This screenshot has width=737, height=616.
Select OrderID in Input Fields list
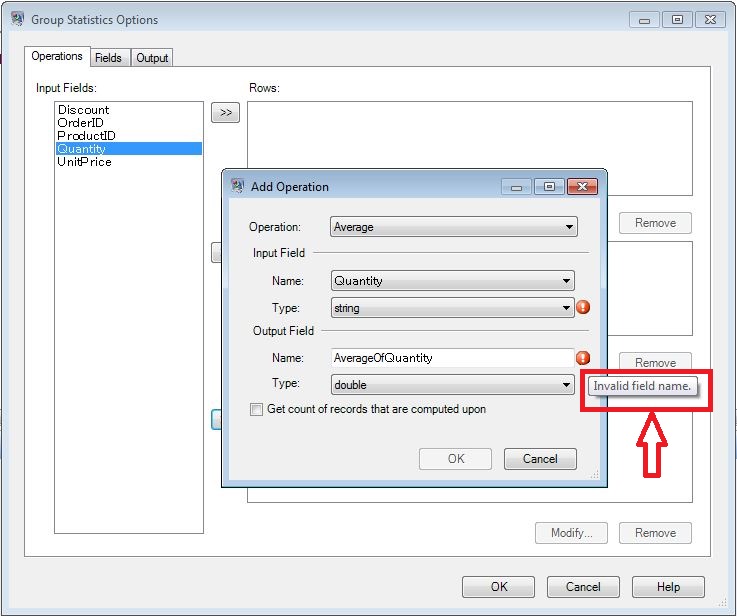tap(129, 123)
